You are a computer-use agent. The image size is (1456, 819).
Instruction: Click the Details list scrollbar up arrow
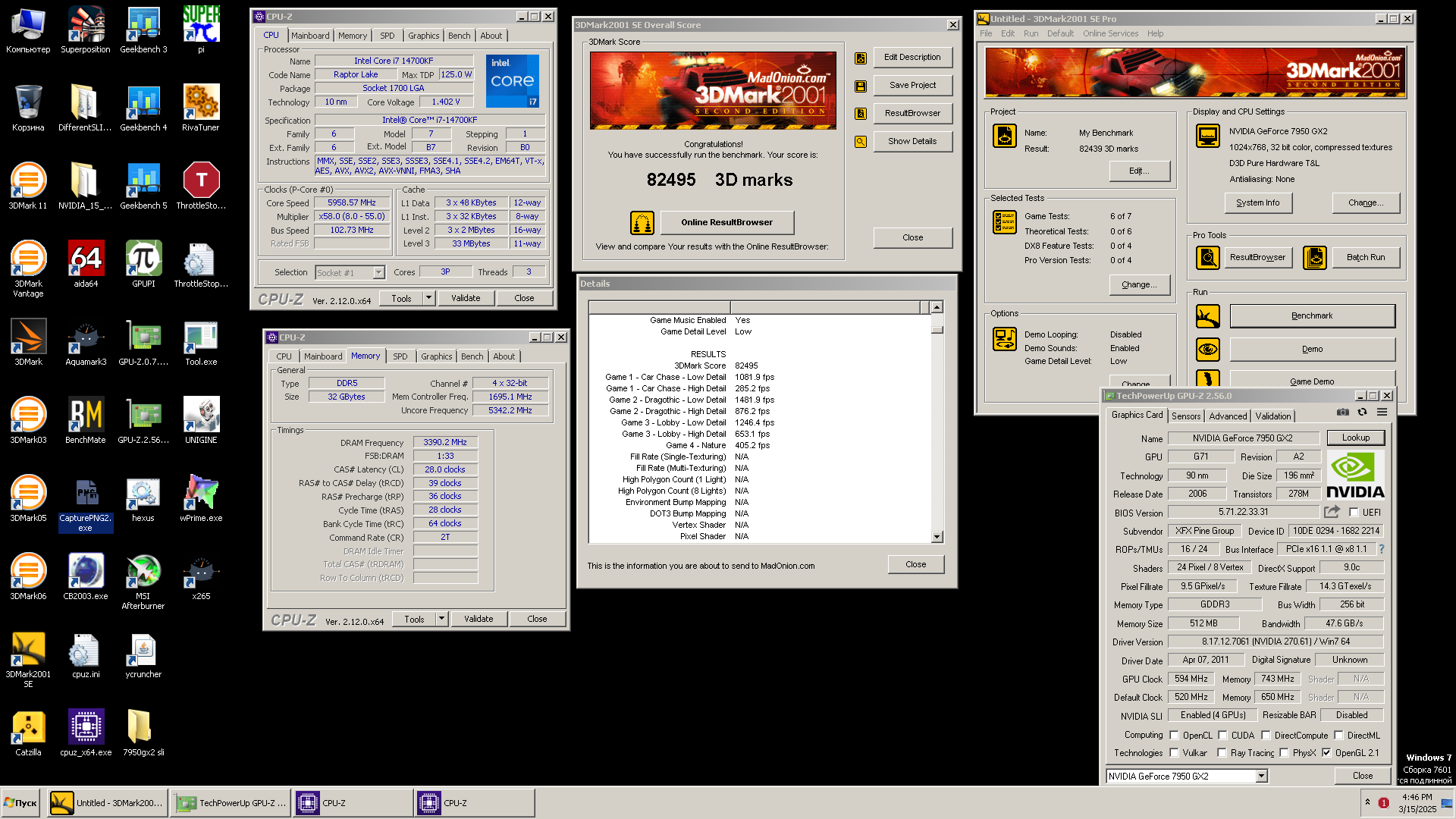[x=937, y=307]
